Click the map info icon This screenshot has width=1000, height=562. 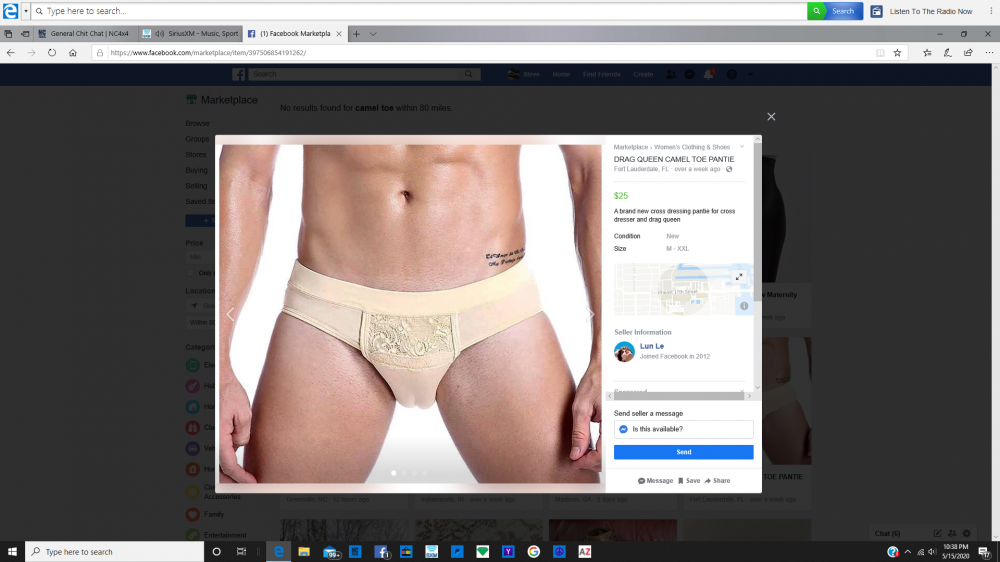click(743, 306)
